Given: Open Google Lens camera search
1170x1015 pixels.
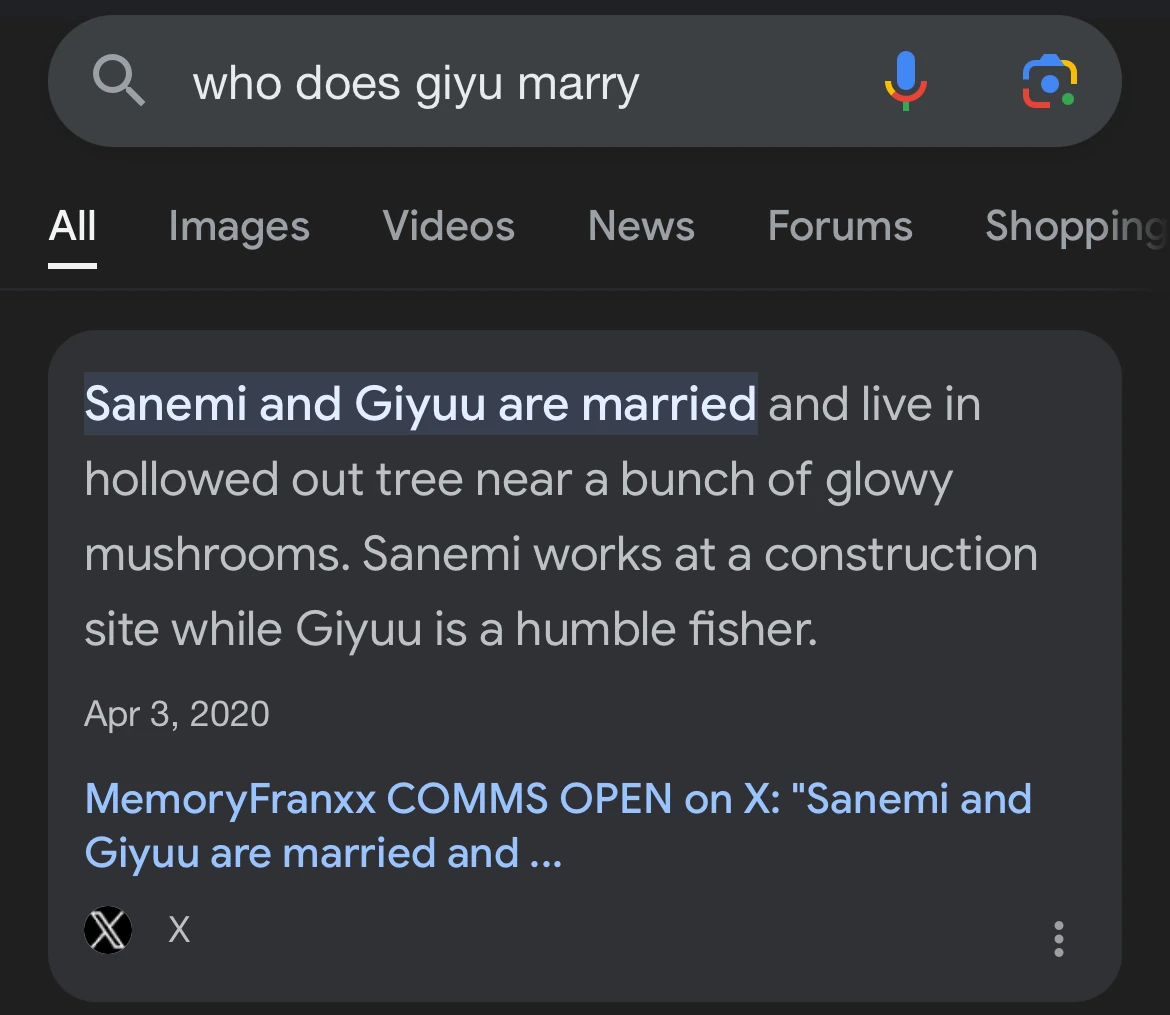Looking at the screenshot, I should pos(1049,82).
